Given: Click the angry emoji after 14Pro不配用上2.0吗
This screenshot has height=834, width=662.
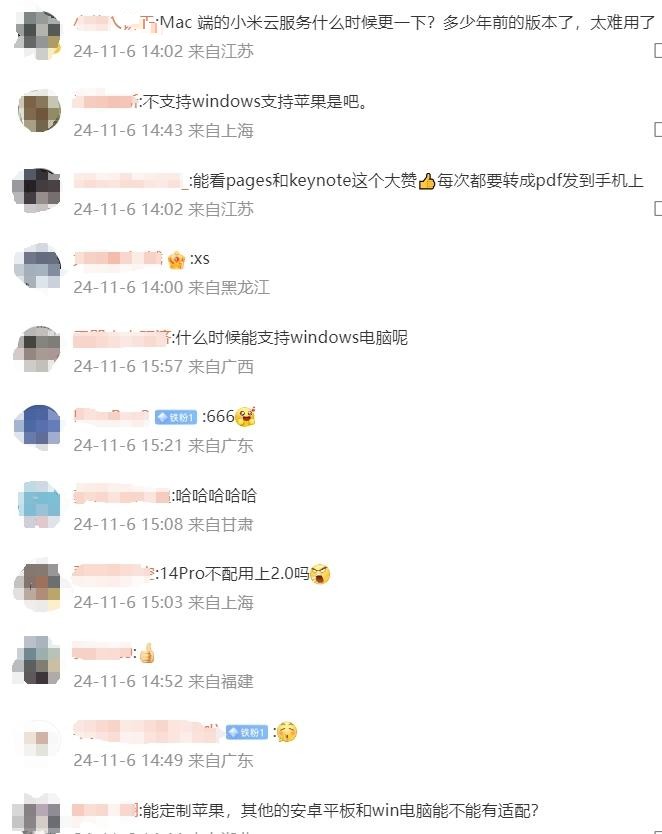Looking at the screenshot, I should click(320, 574).
